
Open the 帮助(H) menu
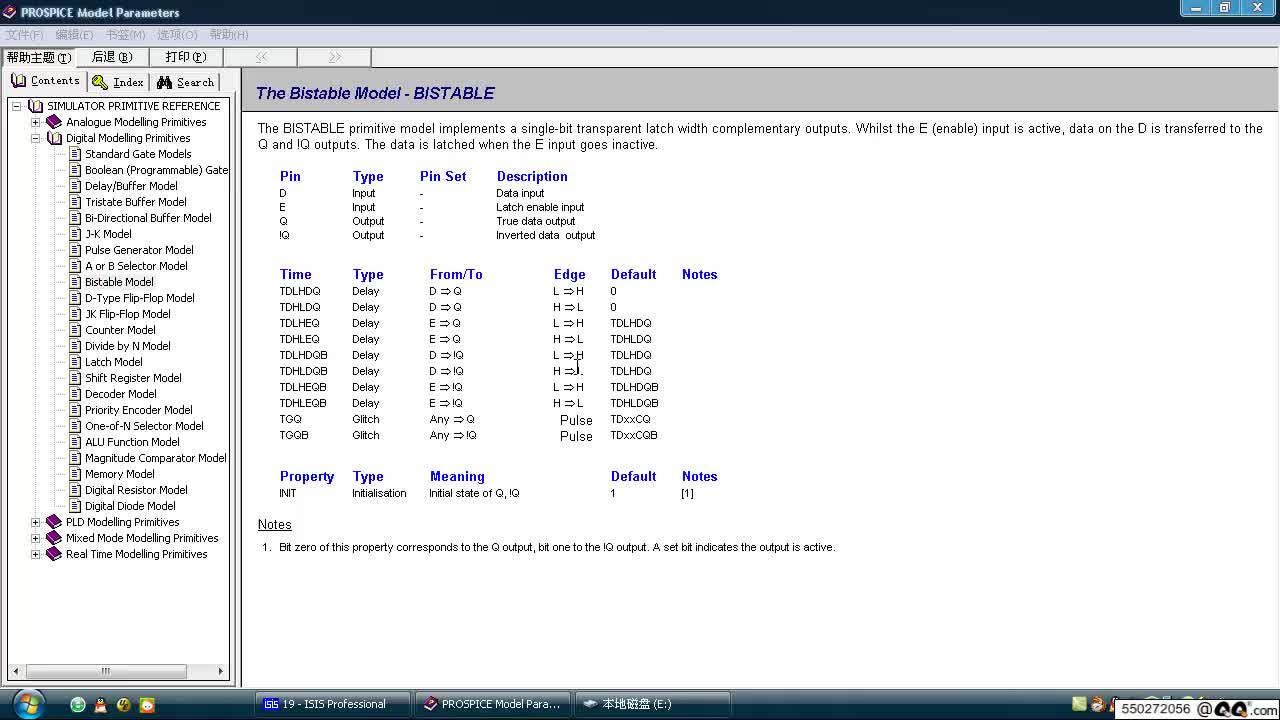(x=229, y=35)
